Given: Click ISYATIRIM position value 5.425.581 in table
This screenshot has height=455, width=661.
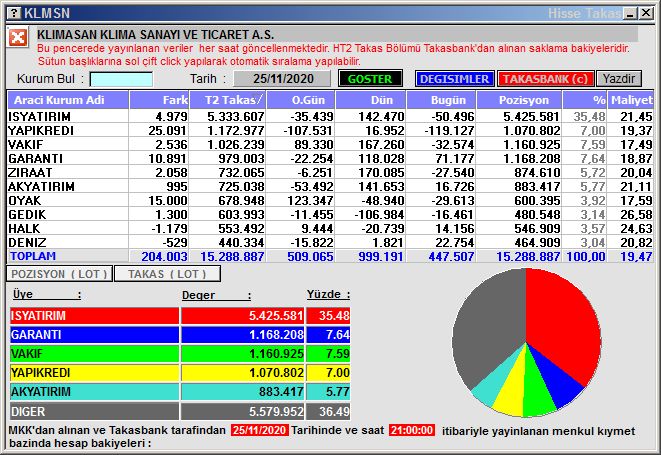Looking at the screenshot, I should click(x=532, y=116).
